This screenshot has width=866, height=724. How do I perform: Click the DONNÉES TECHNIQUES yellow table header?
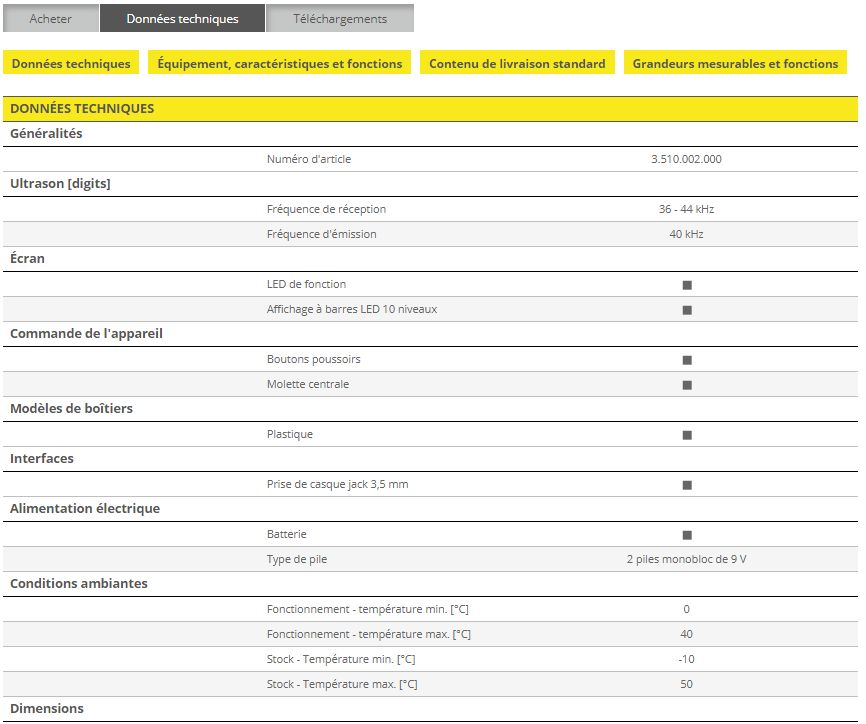[x=82, y=108]
